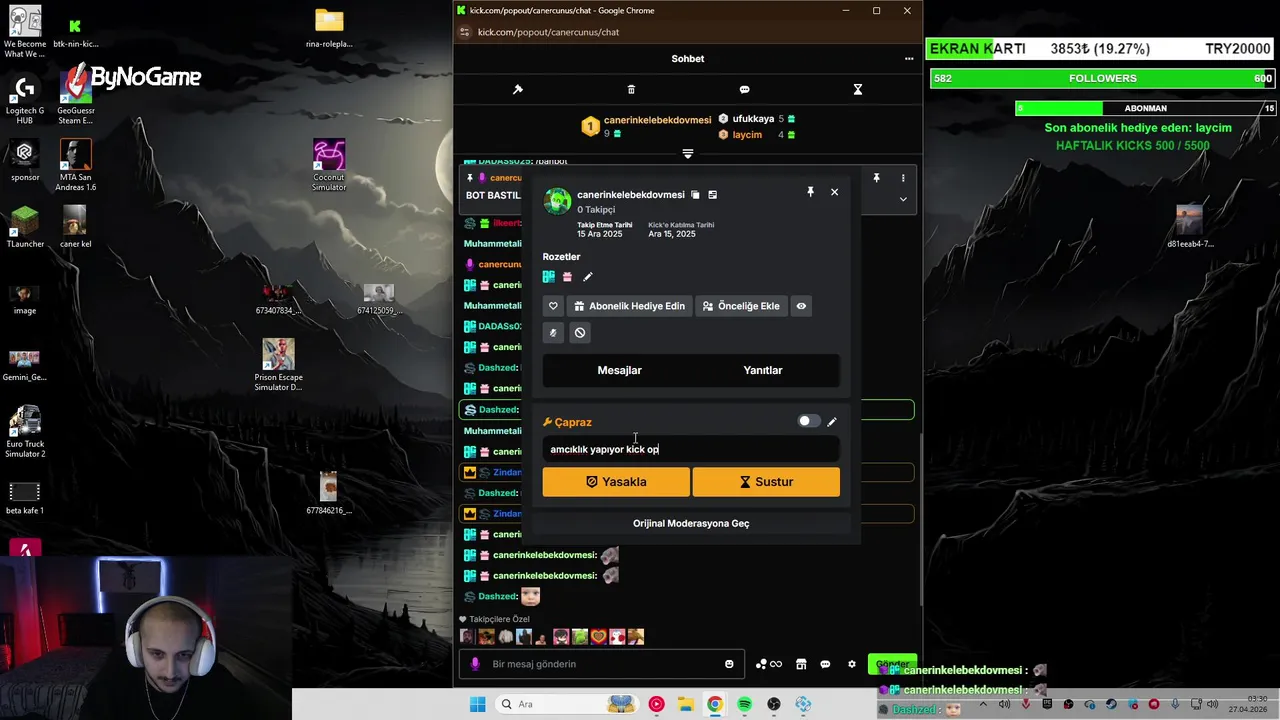Open Spotify from the taskbar
The width and height of the screenshot is (1280, 720).
(x=745, y=704)
